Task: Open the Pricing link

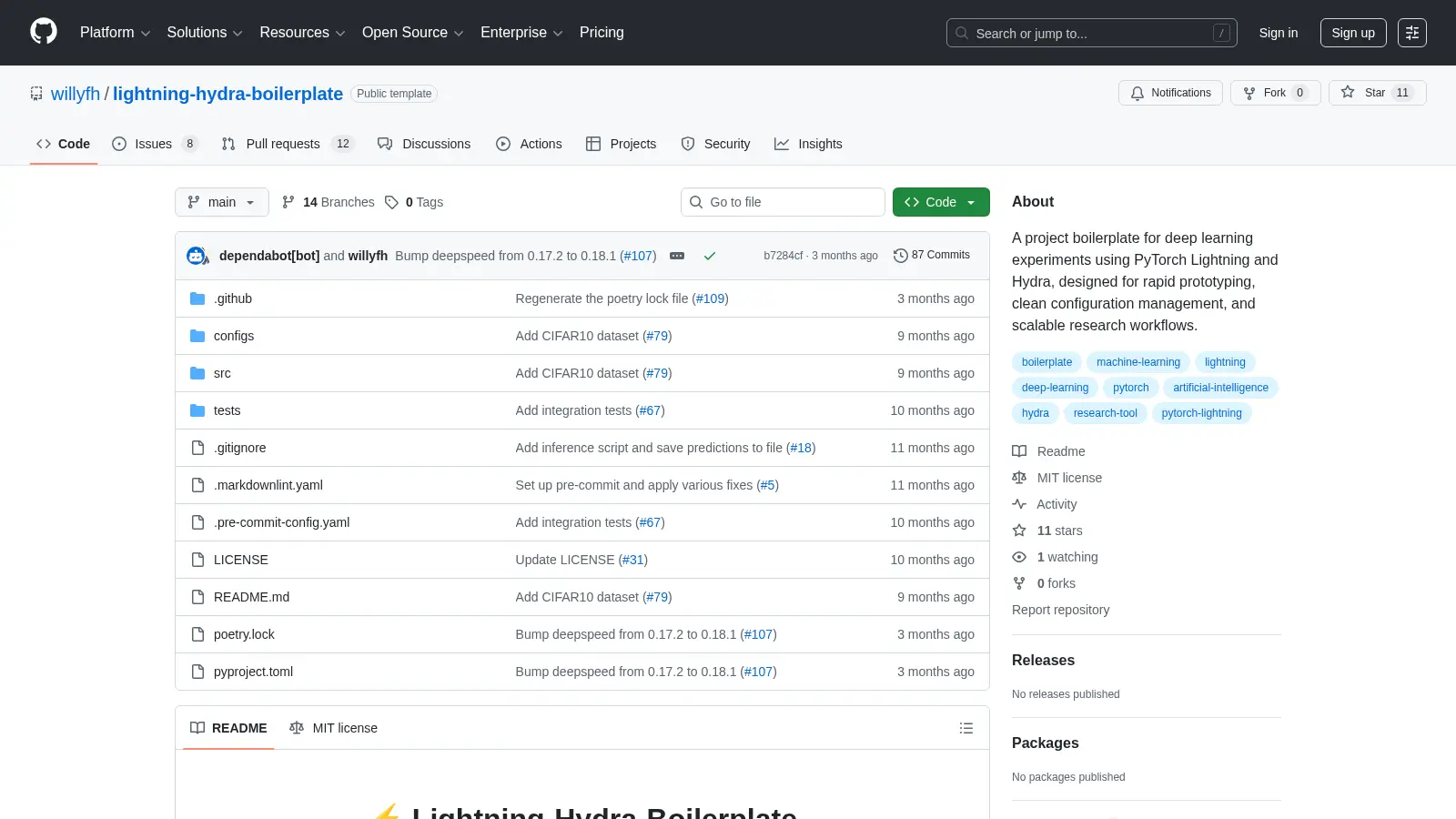Action: (x=602, y=33)
